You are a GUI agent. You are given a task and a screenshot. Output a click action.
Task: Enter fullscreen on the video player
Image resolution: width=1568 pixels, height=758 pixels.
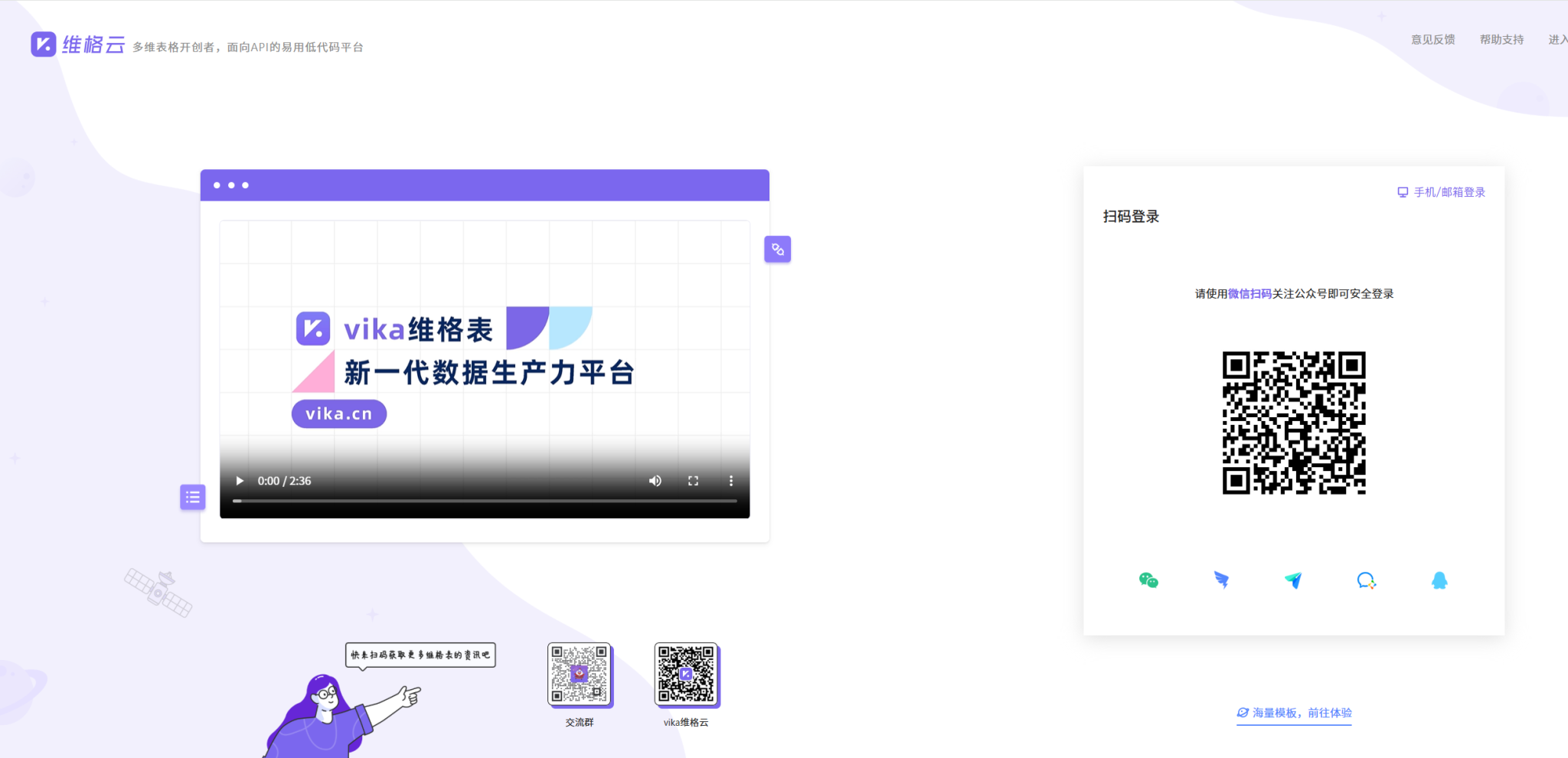point(693,481)
